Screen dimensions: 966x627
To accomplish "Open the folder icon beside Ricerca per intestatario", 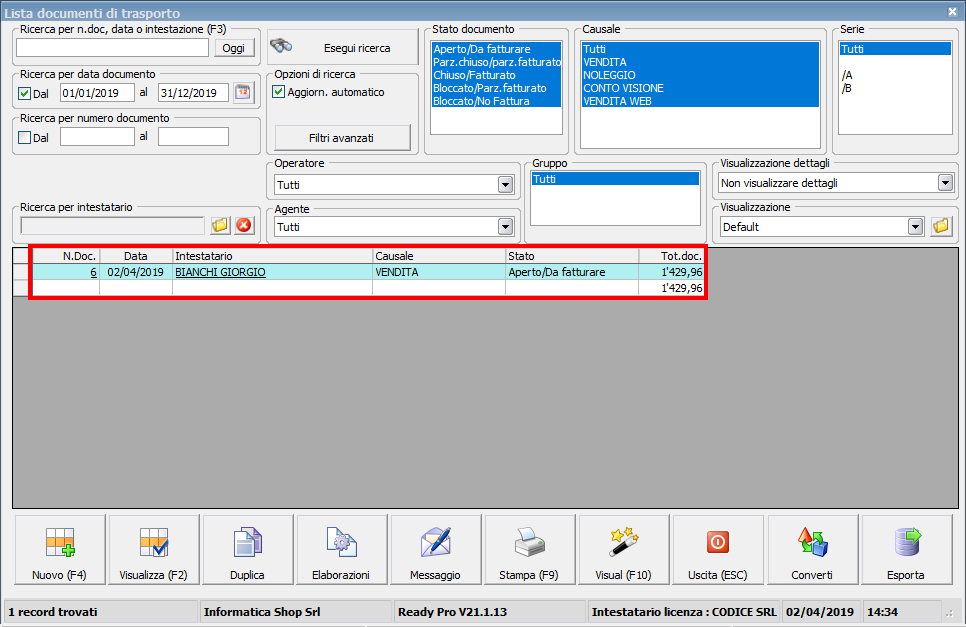I will tap(220, 225).
